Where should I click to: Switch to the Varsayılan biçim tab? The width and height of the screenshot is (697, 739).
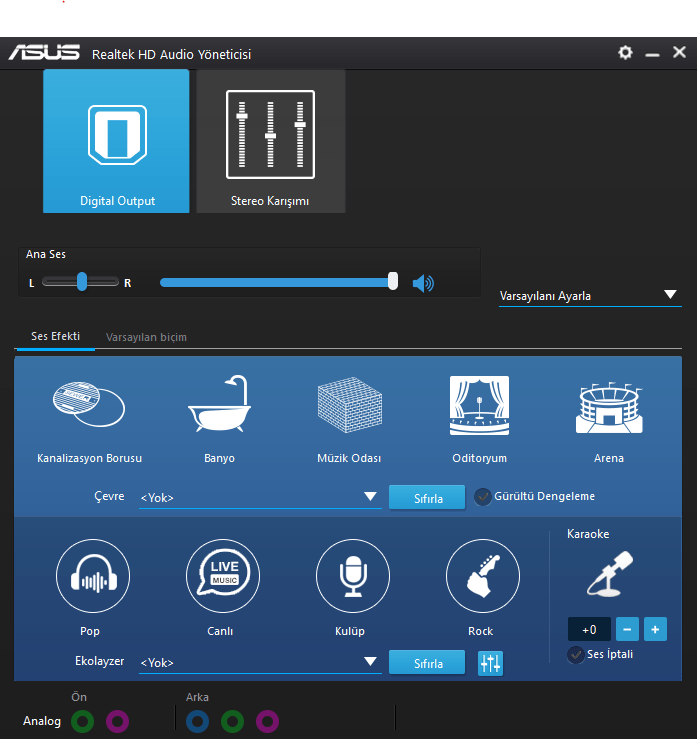pos(146,337)
